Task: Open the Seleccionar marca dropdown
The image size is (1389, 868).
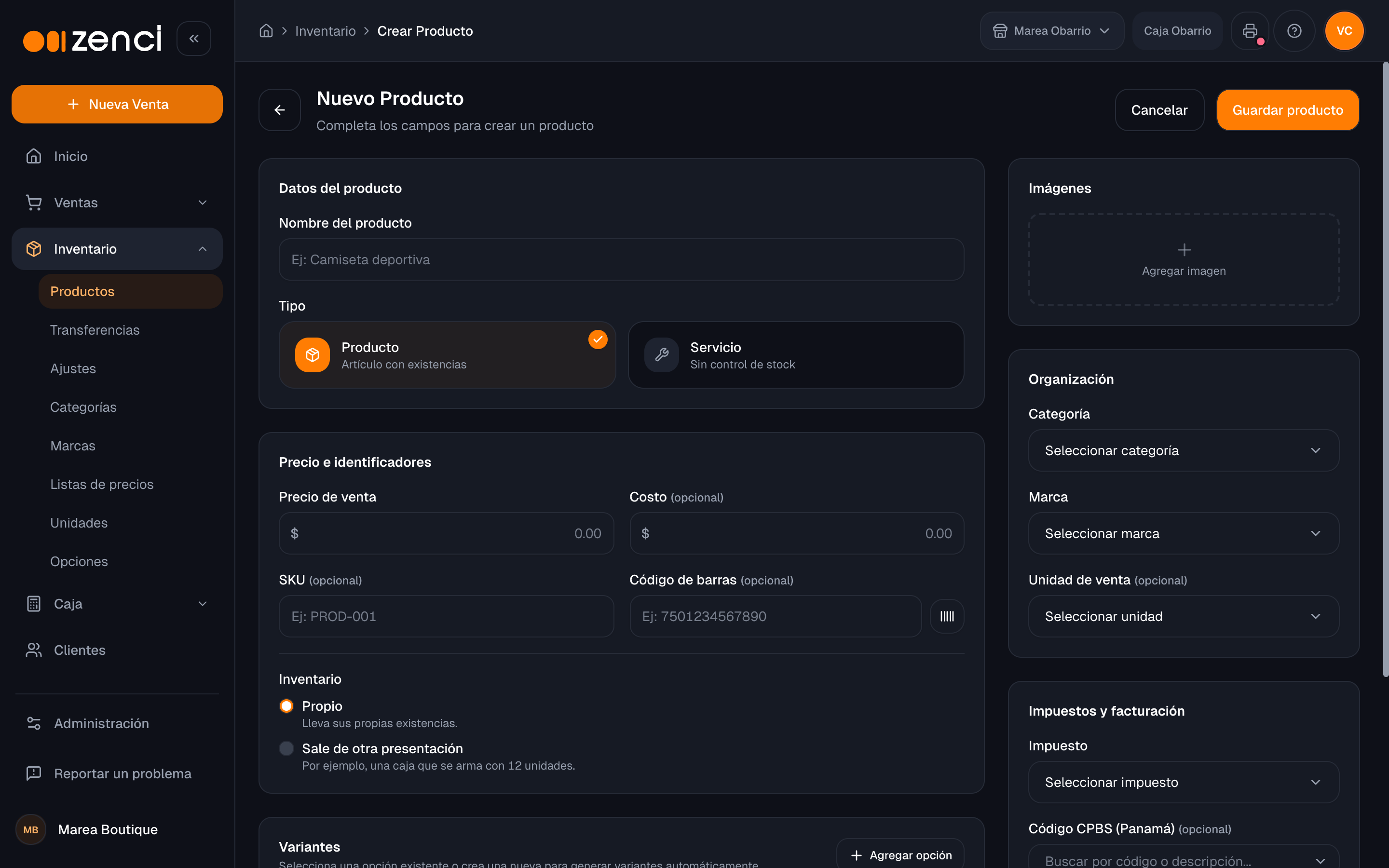Action: click(x=1184, y=533)
